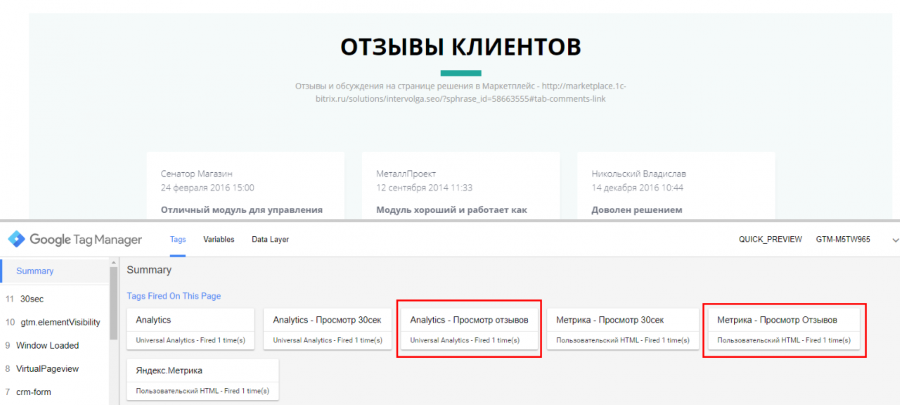The image size is (900, 405).
Task: Open the Variables tab
Action: pyautogui.click(x=219, y=239)
